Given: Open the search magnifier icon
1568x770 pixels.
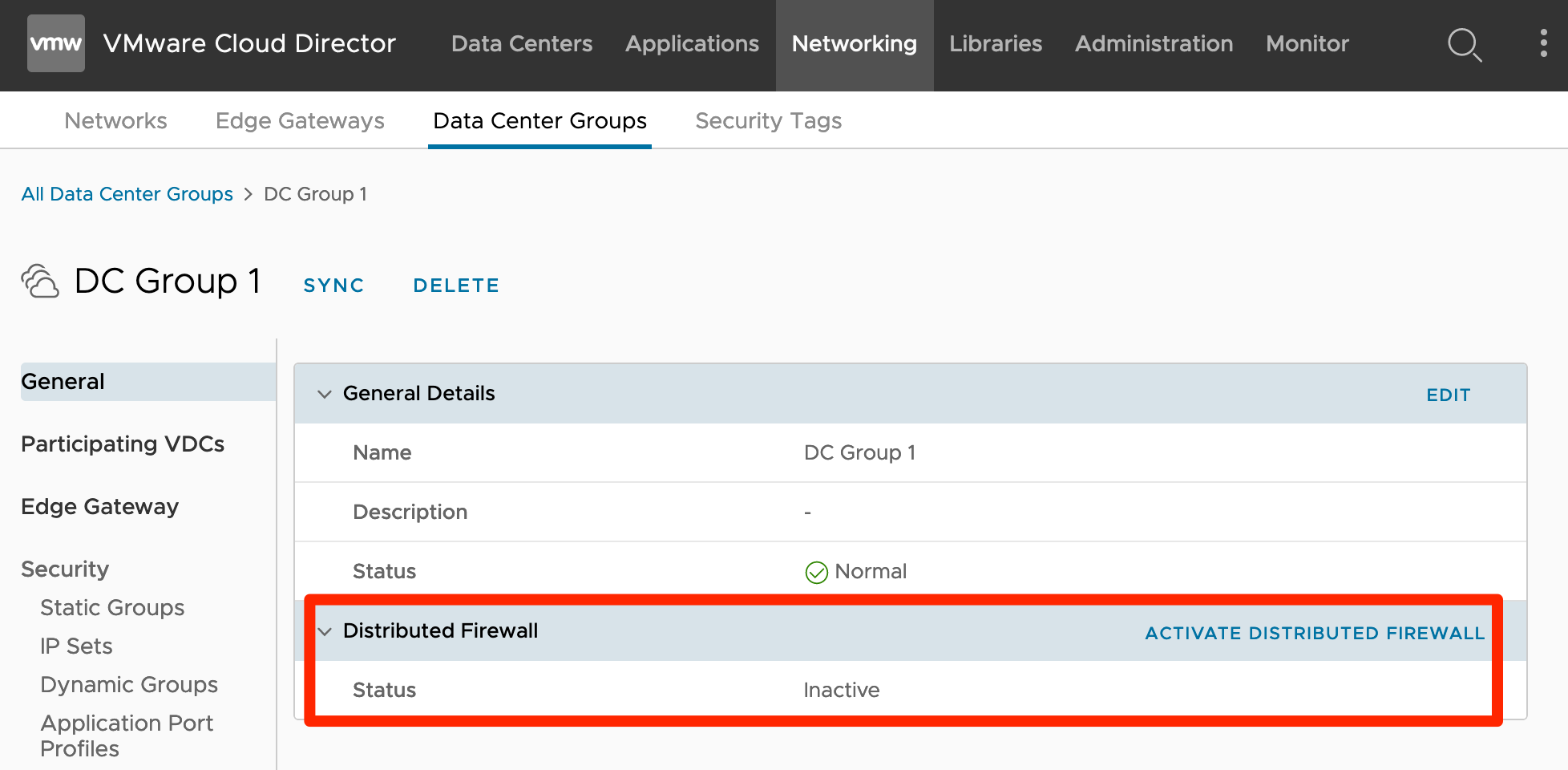Looking at the screenshot, I should point(1464,44).
